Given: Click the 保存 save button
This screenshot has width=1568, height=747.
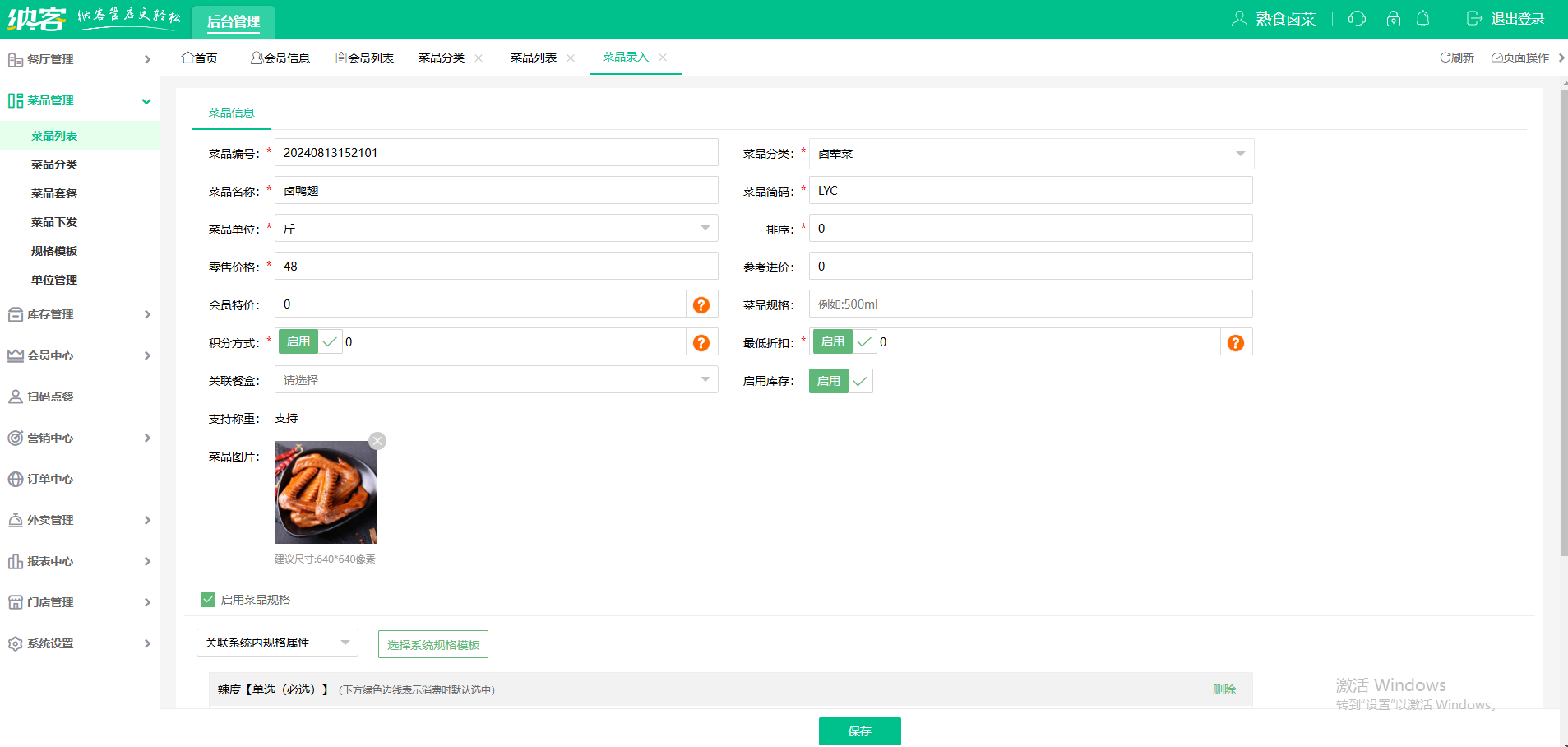Looking at the screenshot, I should click(860, 731).
